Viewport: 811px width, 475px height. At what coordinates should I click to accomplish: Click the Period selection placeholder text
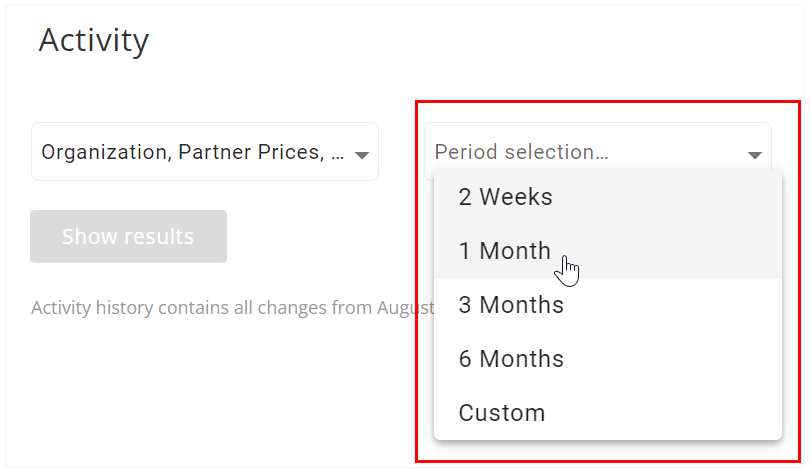point(521,152)
